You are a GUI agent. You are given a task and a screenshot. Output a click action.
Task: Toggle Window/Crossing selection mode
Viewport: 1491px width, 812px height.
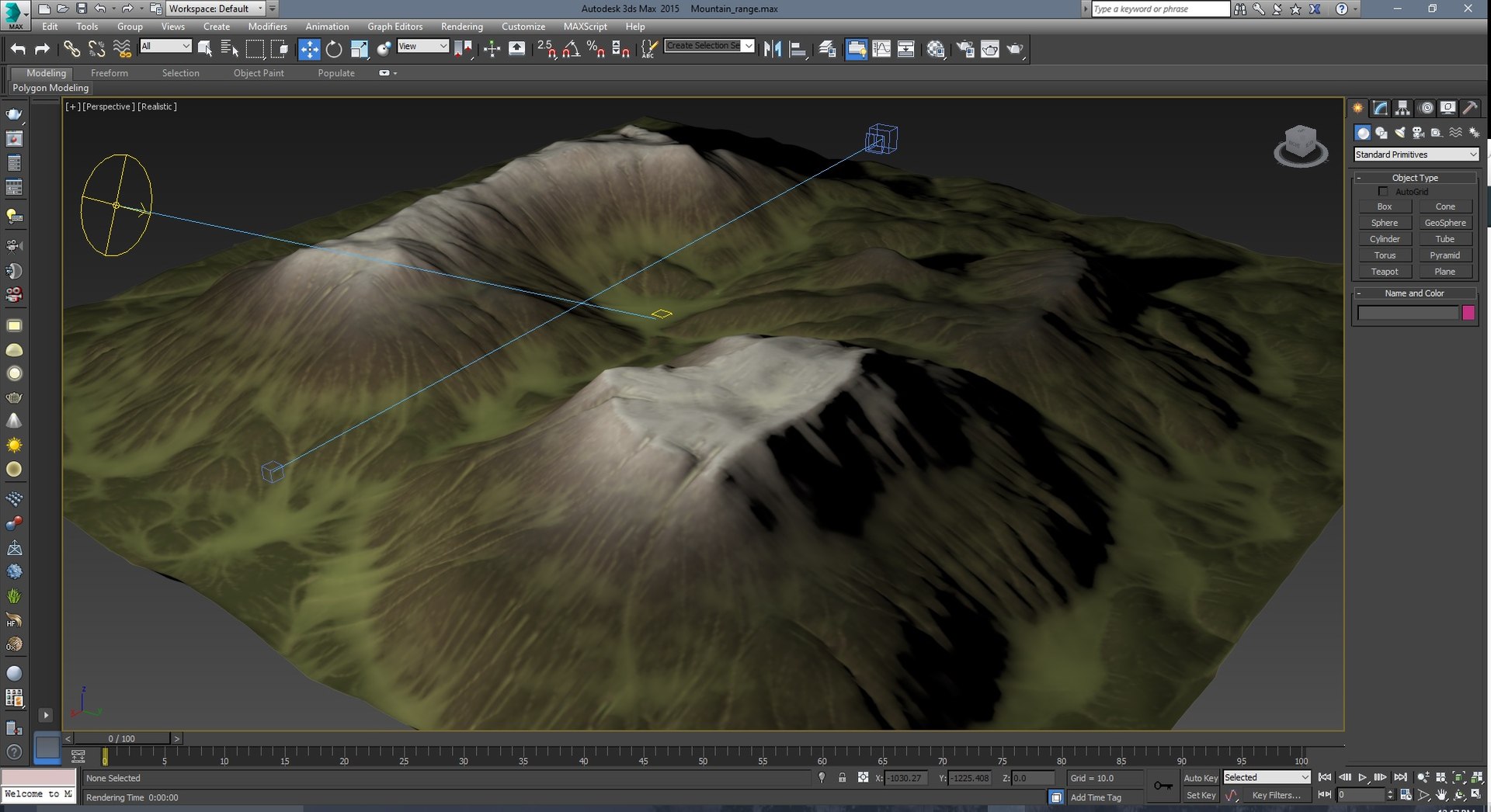tap(280, 49)
